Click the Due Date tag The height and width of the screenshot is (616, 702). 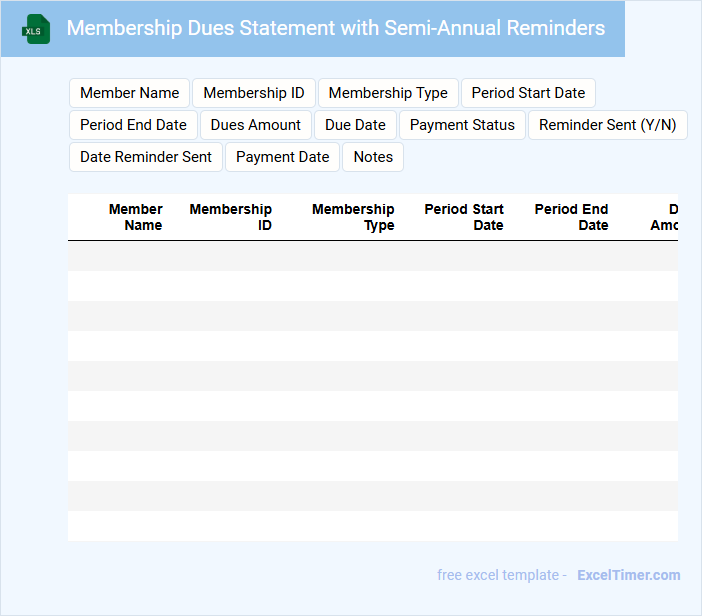[x=355, y=125]
